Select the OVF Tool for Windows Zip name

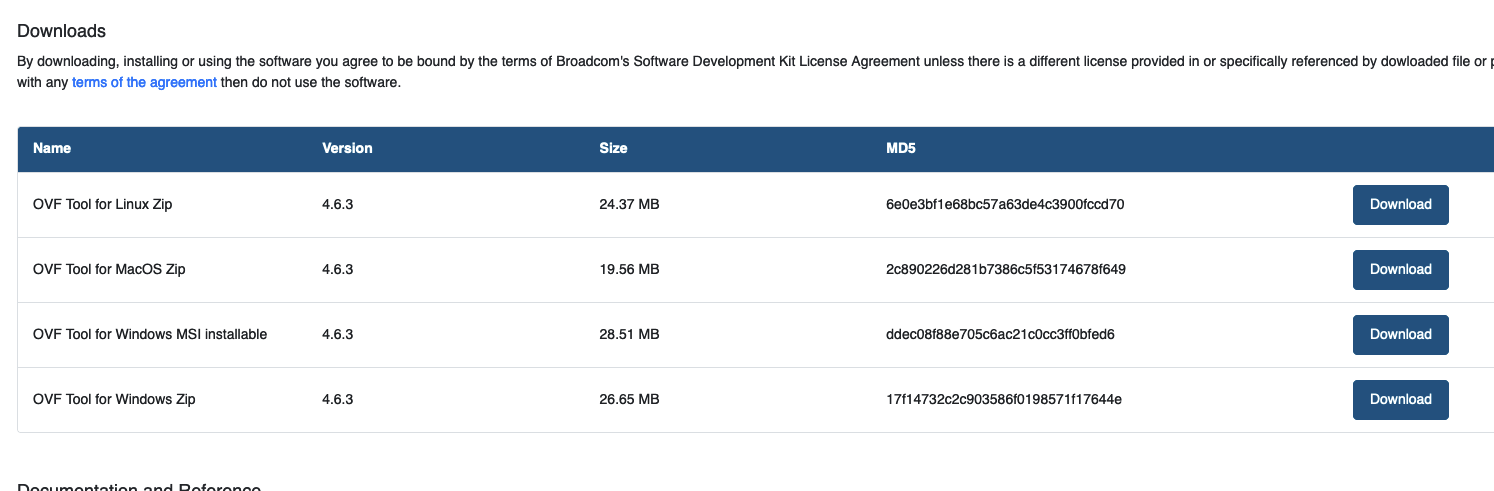coord(114,399)
